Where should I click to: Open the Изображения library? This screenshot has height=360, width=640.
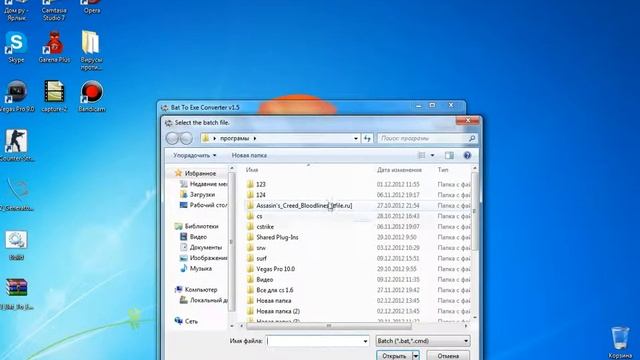[203, 258]
